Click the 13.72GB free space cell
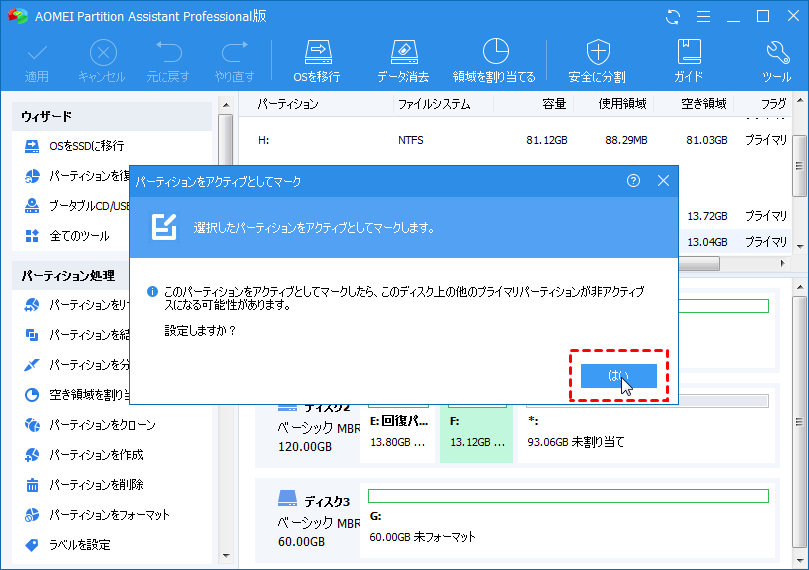 (x=707, y=216)
